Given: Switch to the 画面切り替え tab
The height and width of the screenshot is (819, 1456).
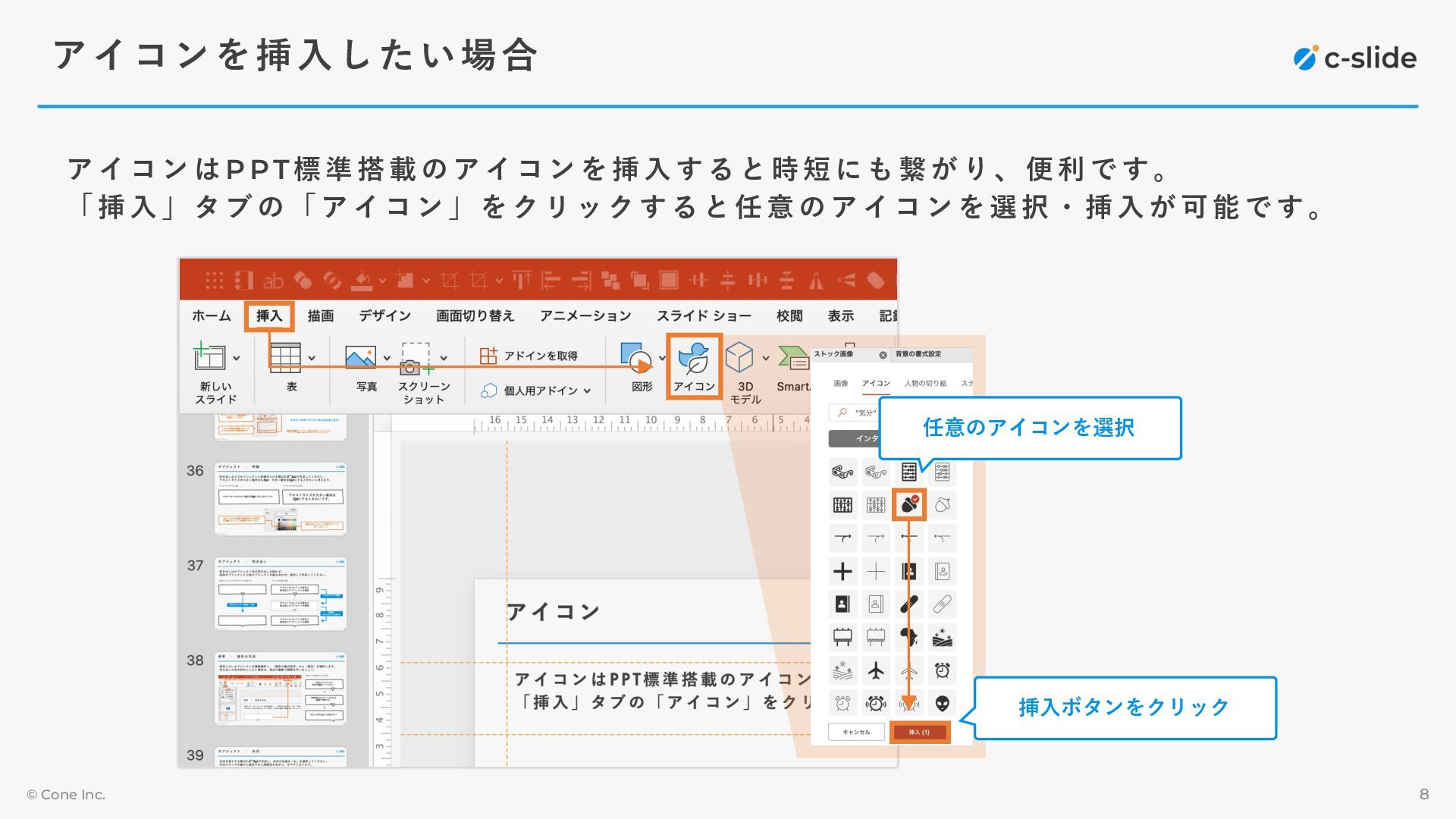Looking at the screenshot, I should click(x=475, y=315).
